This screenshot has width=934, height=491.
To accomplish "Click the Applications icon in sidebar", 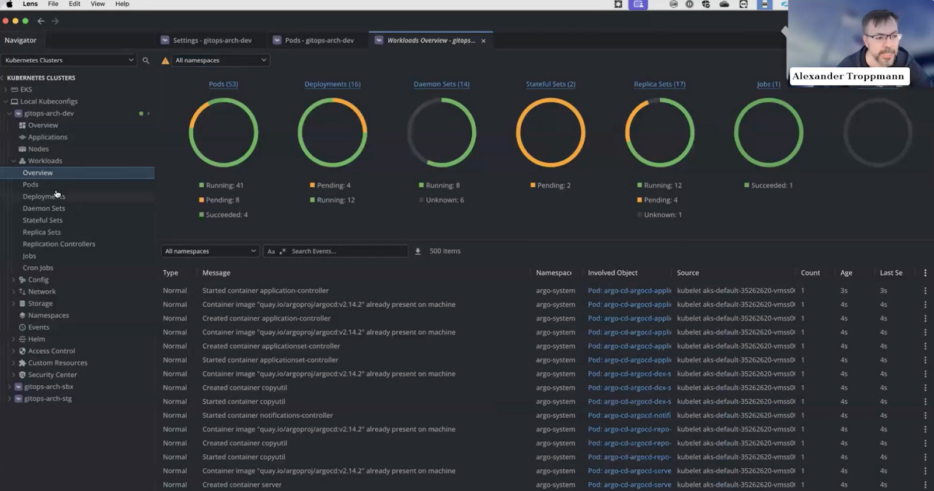I will (22, 137).
